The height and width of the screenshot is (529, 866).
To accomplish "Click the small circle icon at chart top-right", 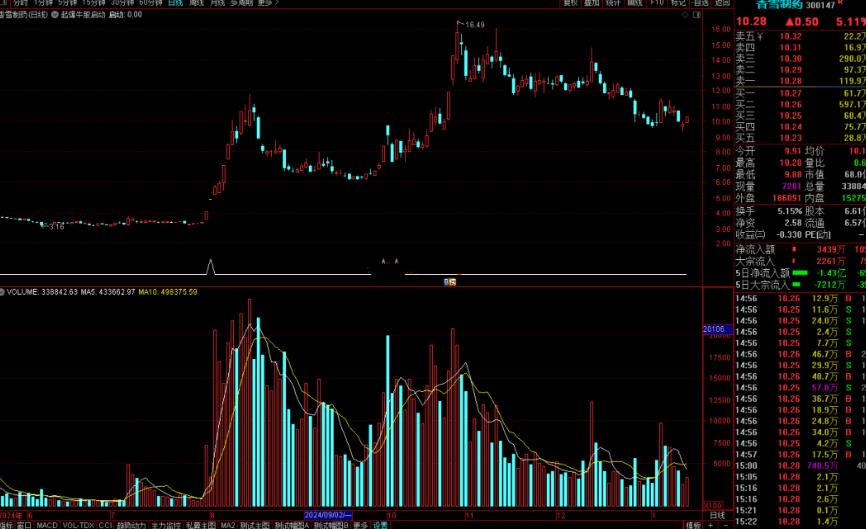I will pyautogui.click(x=685, y=15).
